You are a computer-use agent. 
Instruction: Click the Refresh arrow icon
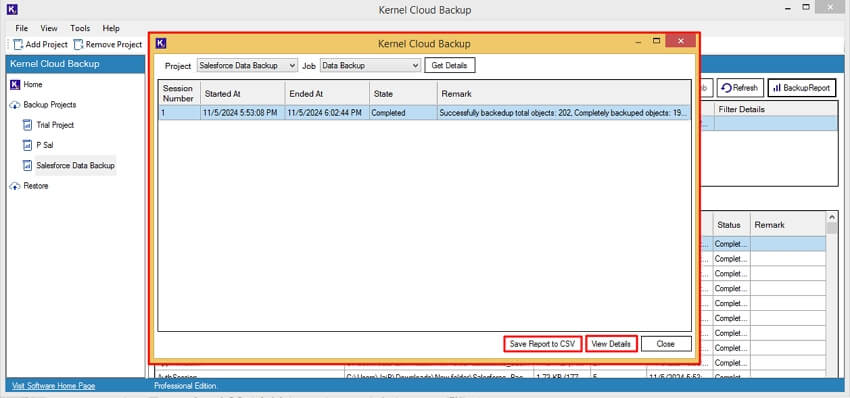pyautogui.click(x=726, y=88)
